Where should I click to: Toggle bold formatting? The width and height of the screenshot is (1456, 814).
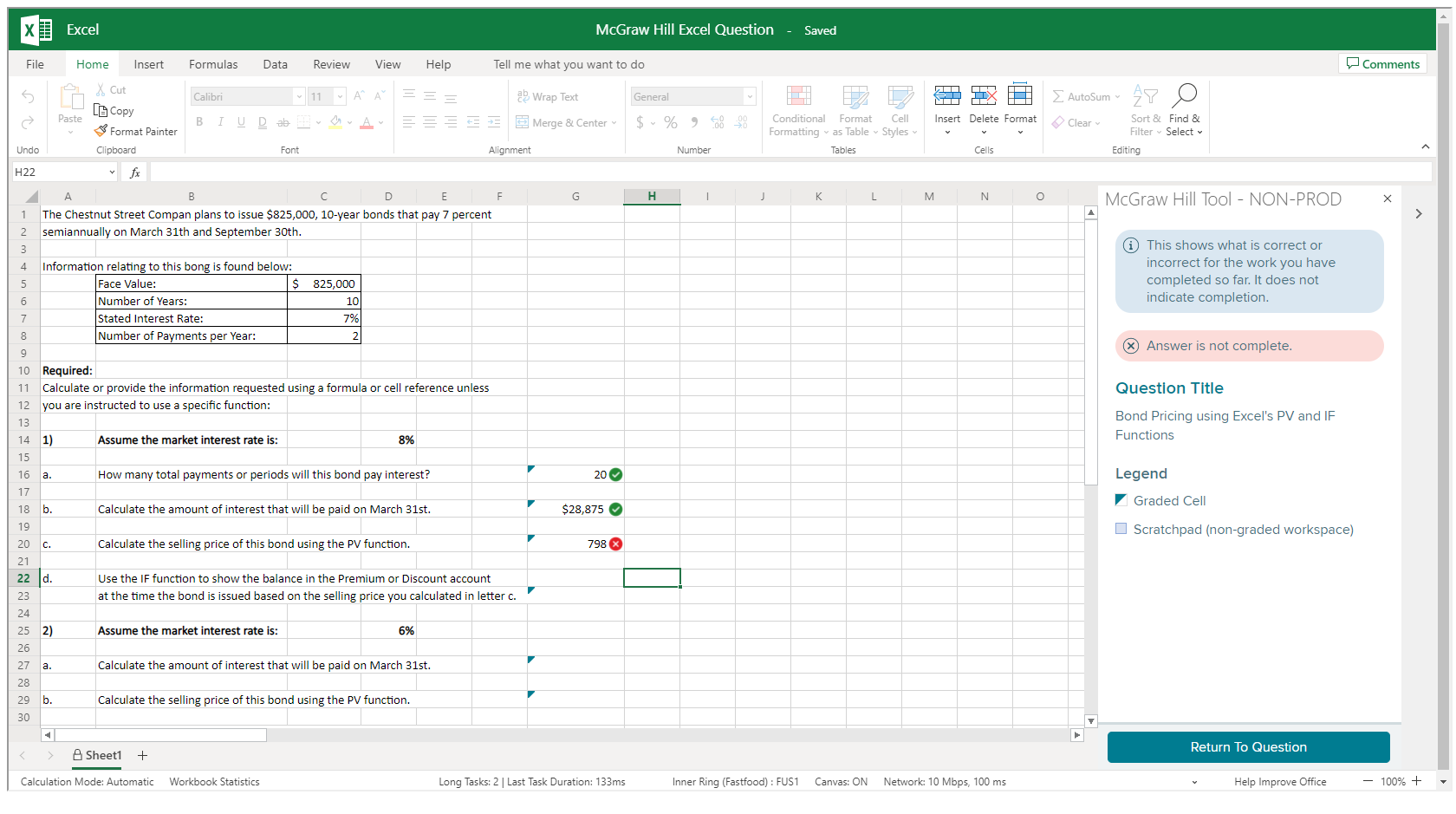199,121
